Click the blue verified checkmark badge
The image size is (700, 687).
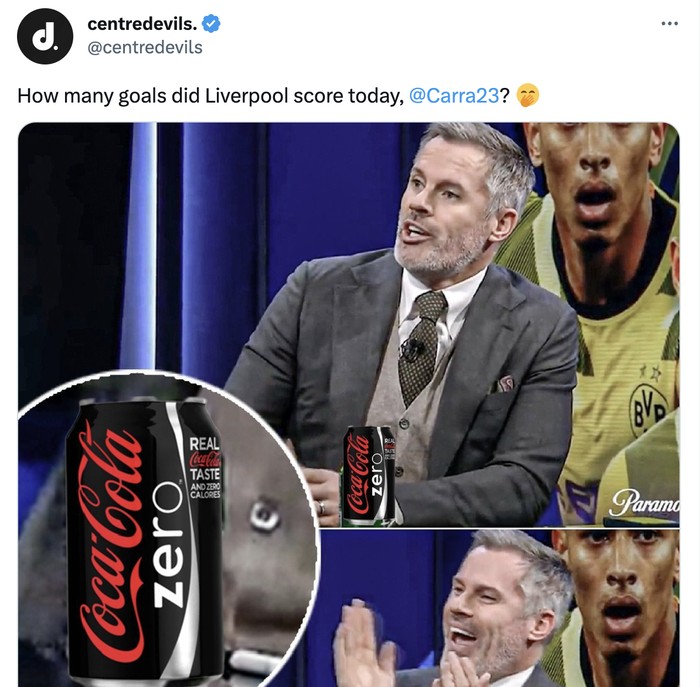point(212,24)
